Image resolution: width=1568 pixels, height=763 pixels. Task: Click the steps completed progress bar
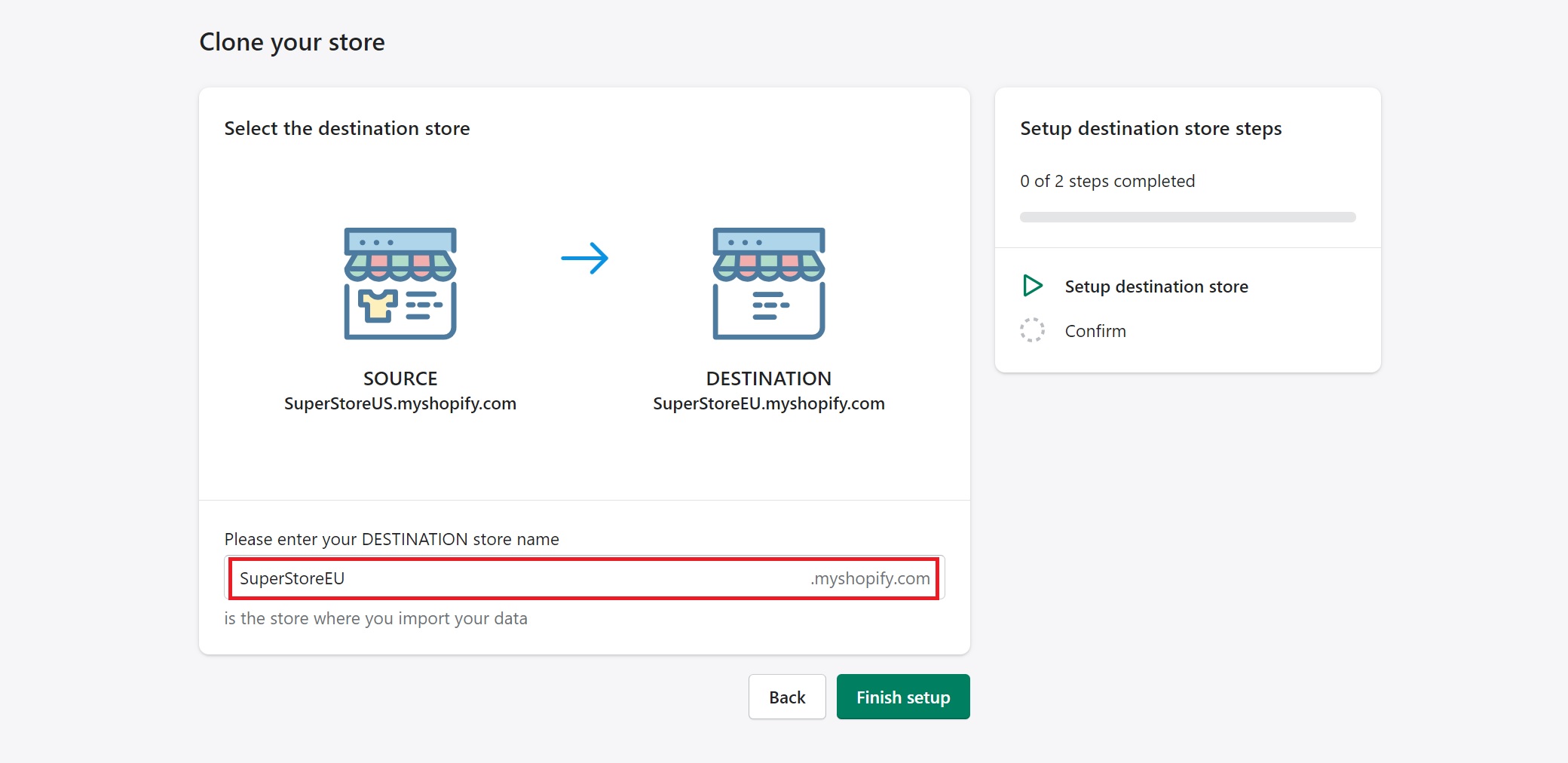(x=1188, y=217)
